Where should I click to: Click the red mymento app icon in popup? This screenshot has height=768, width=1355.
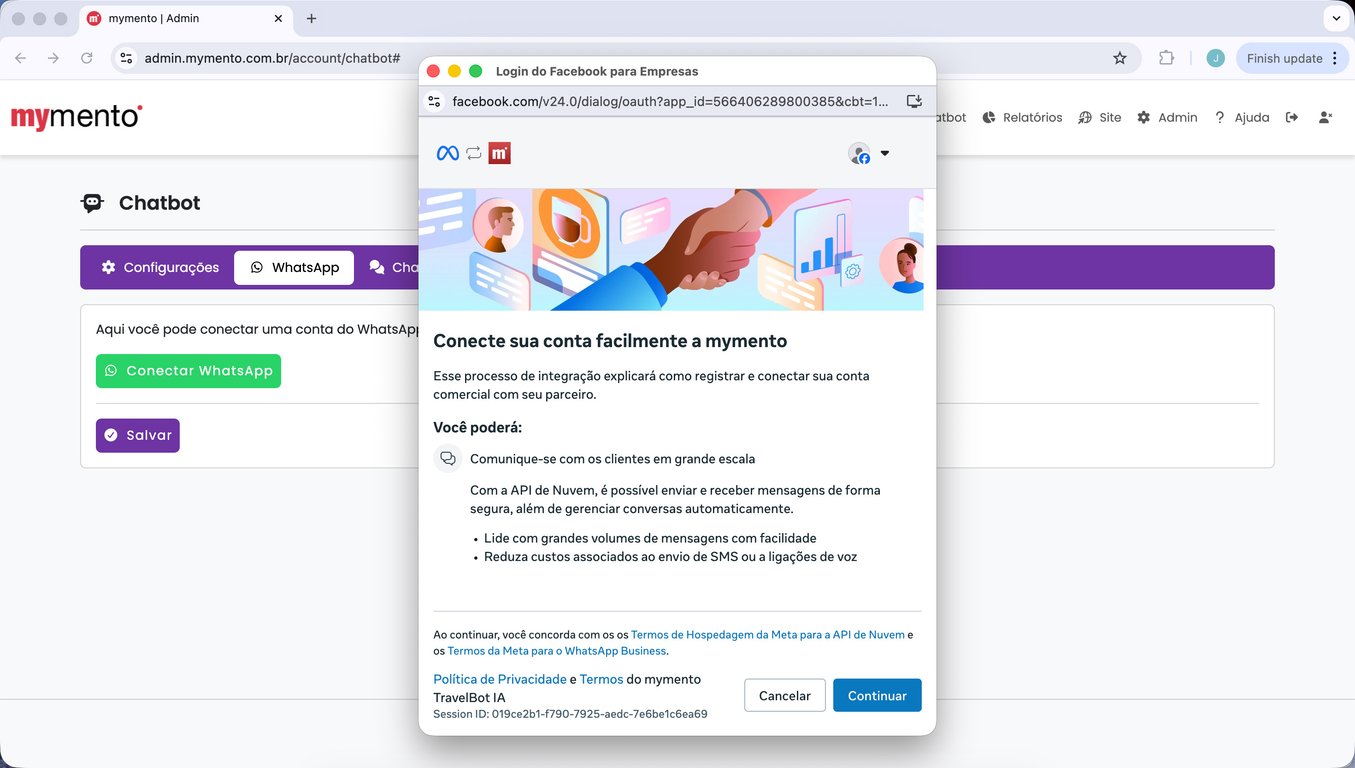tap(500, 153)
